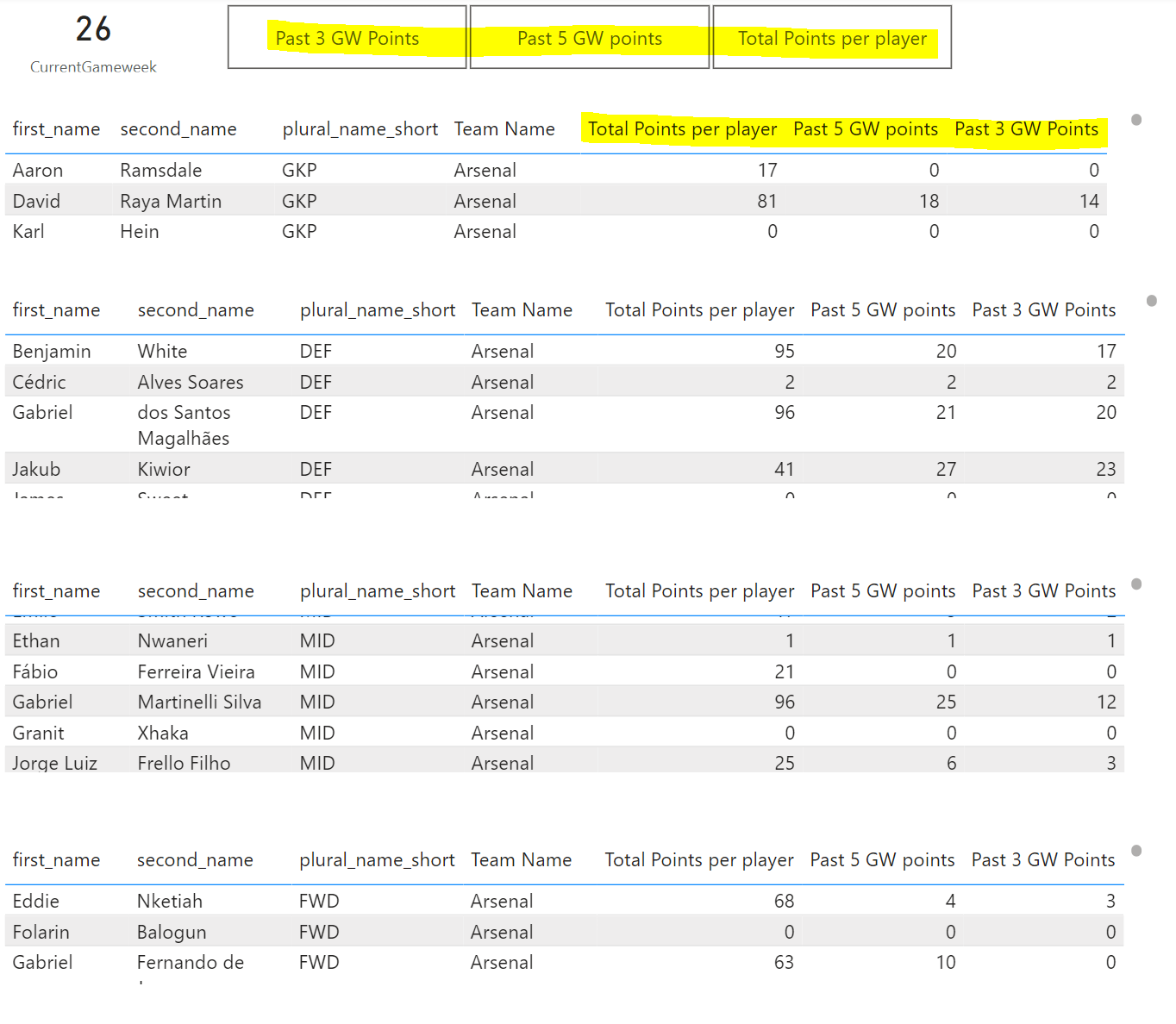The image size is (1176, 1024).
Task: Sort DEF table by Past 5 GW points header
Action: 883,310
